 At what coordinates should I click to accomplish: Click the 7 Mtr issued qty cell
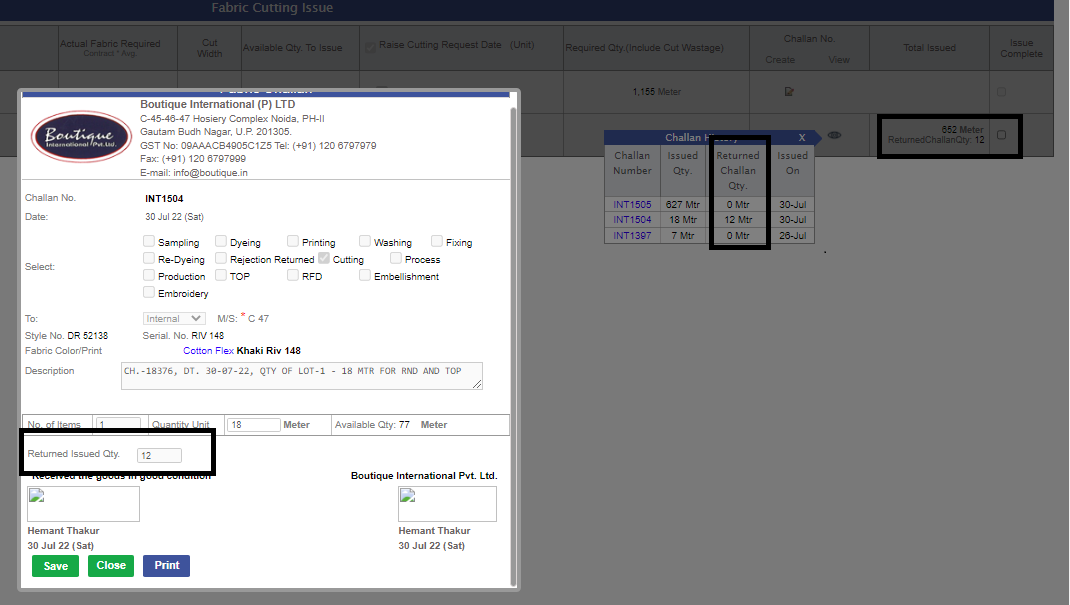point(682,235)
